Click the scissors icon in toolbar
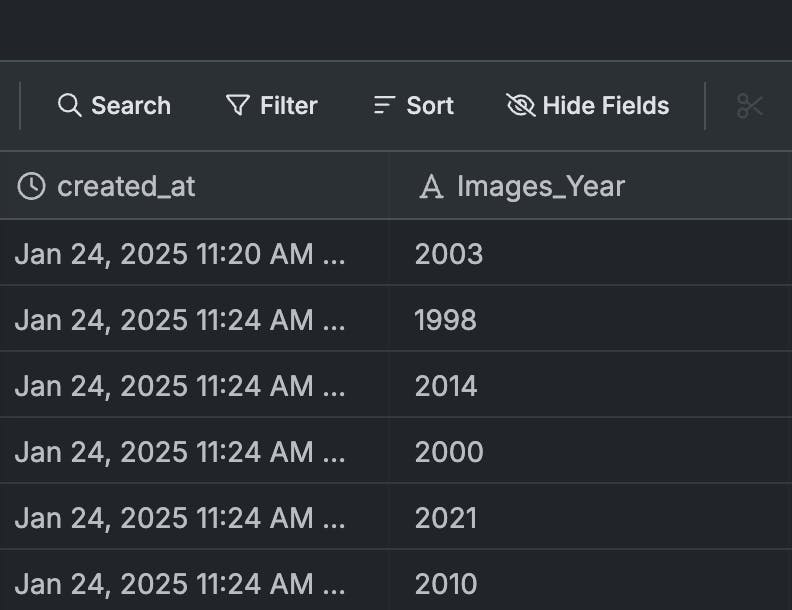 (x=750, y=105)
